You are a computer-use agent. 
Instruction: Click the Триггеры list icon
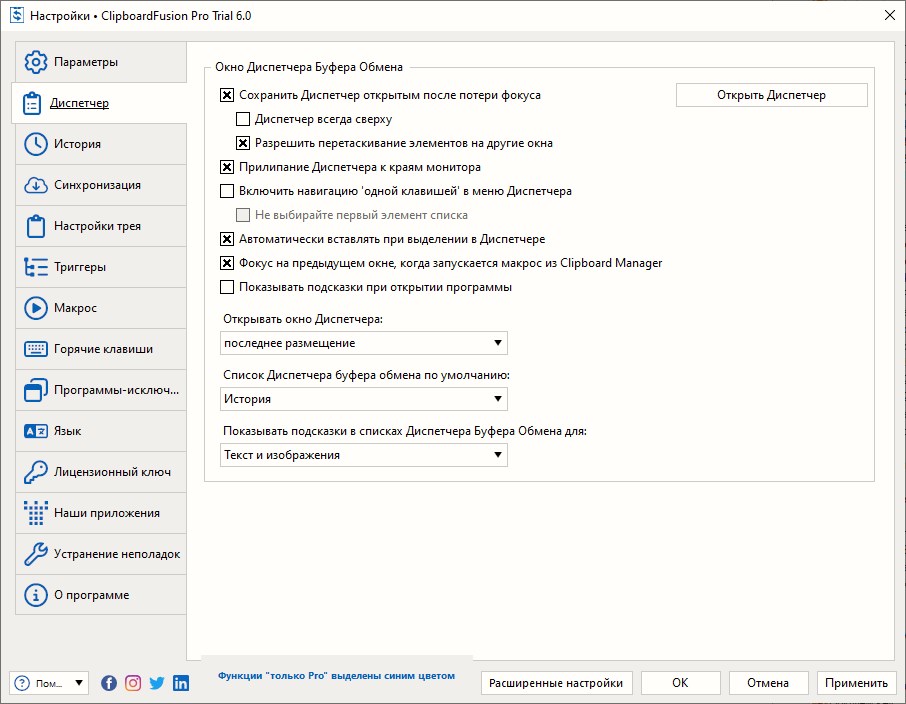pos(35,267)
